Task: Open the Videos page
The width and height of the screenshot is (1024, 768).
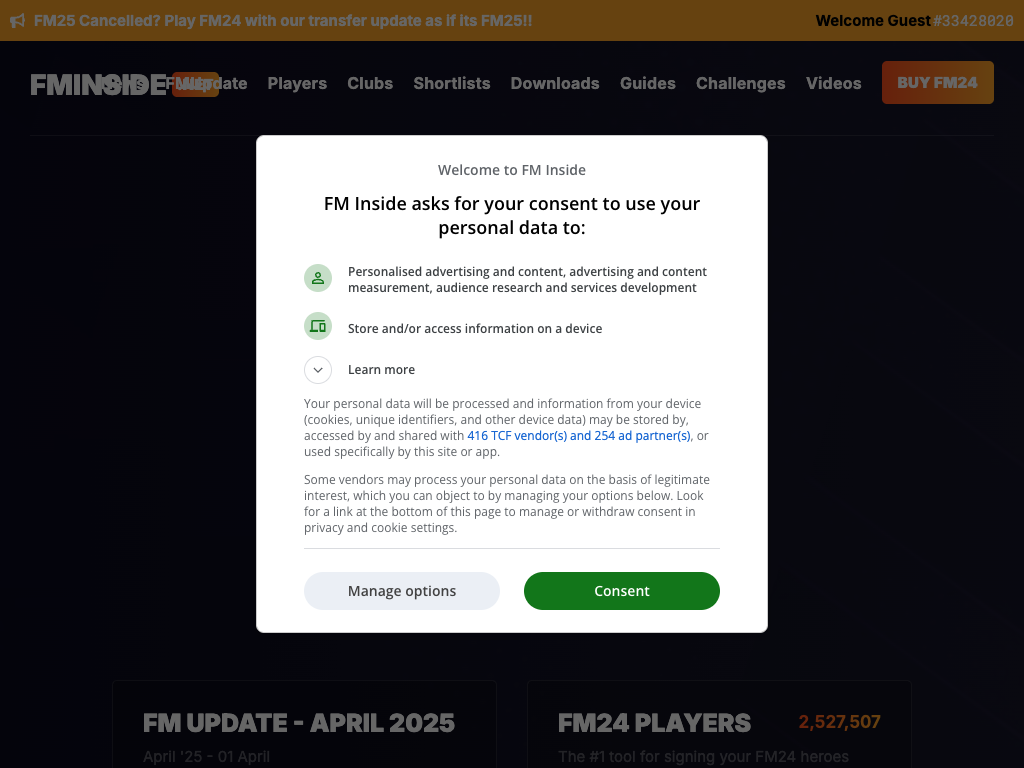Action: (834, 83)
